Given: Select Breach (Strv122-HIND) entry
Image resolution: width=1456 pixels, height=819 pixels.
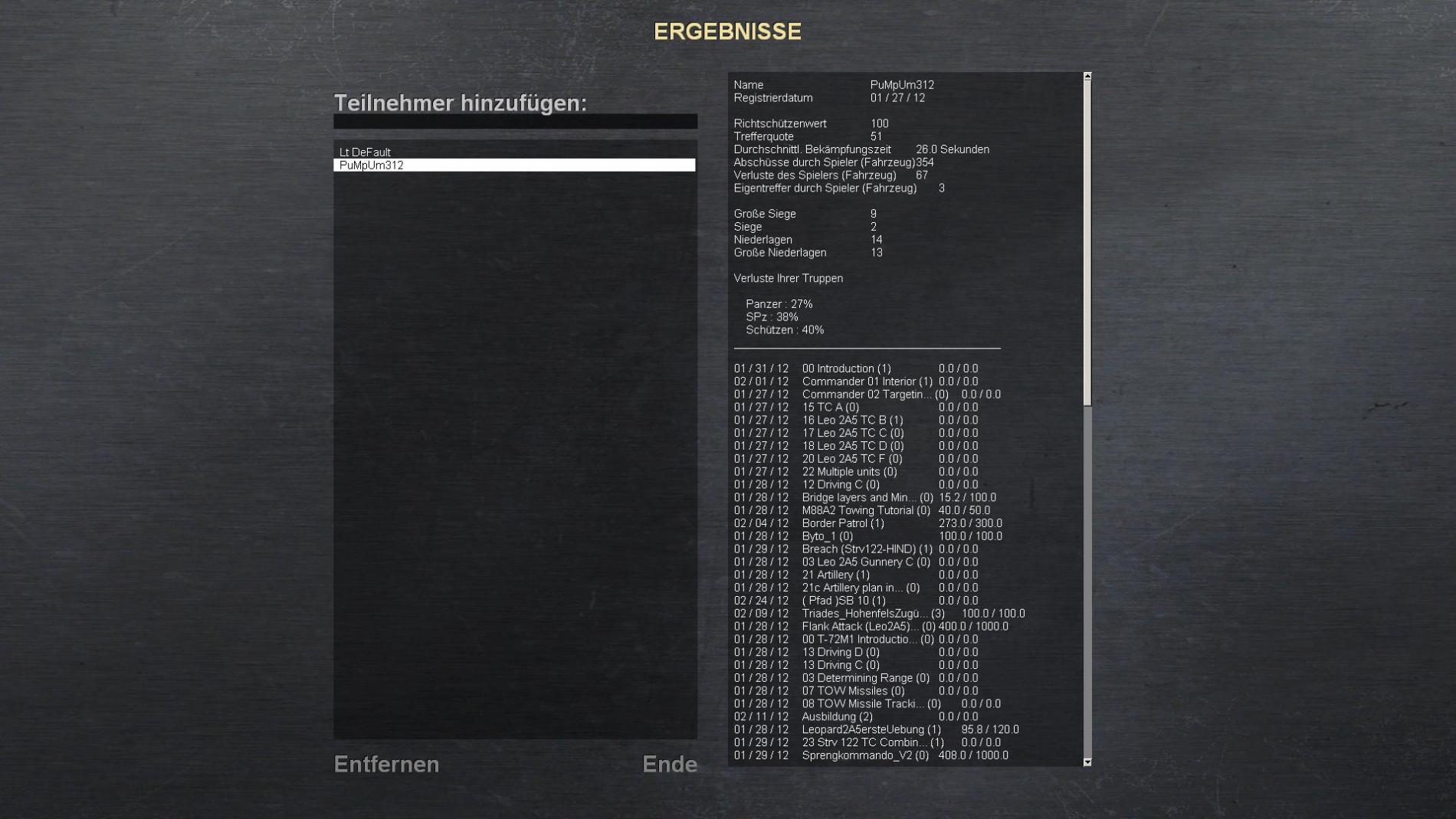Looking at the screenshot, I should click(867, 549).
